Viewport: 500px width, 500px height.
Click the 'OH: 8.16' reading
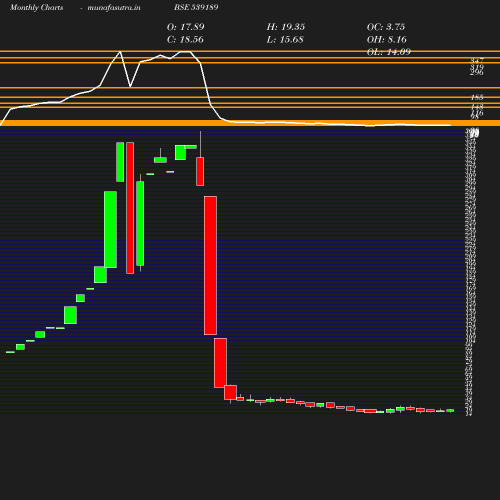pos(387,39)
